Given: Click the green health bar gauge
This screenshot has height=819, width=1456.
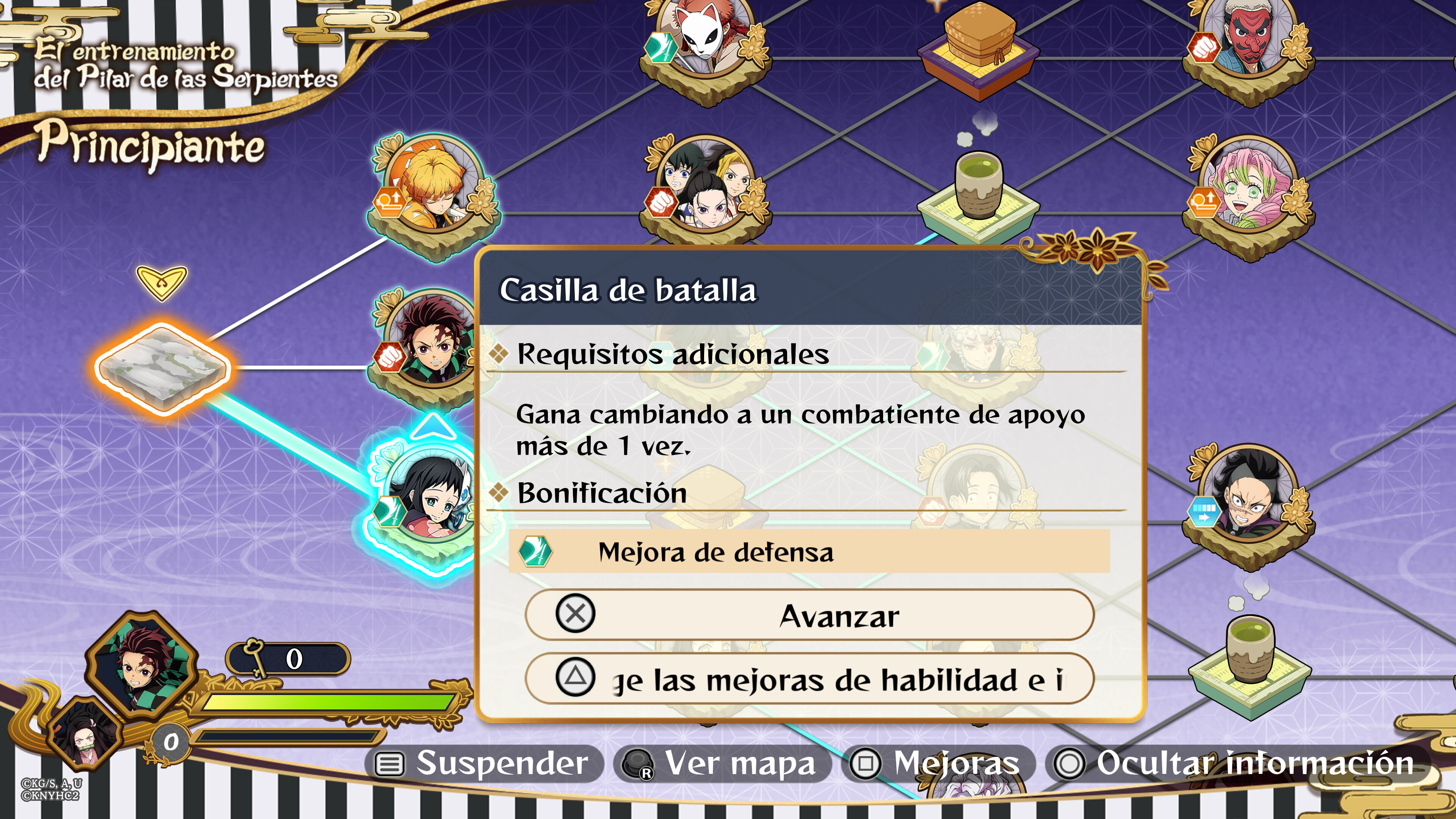Looking at the screenshot, I should (x=328, y=702).
